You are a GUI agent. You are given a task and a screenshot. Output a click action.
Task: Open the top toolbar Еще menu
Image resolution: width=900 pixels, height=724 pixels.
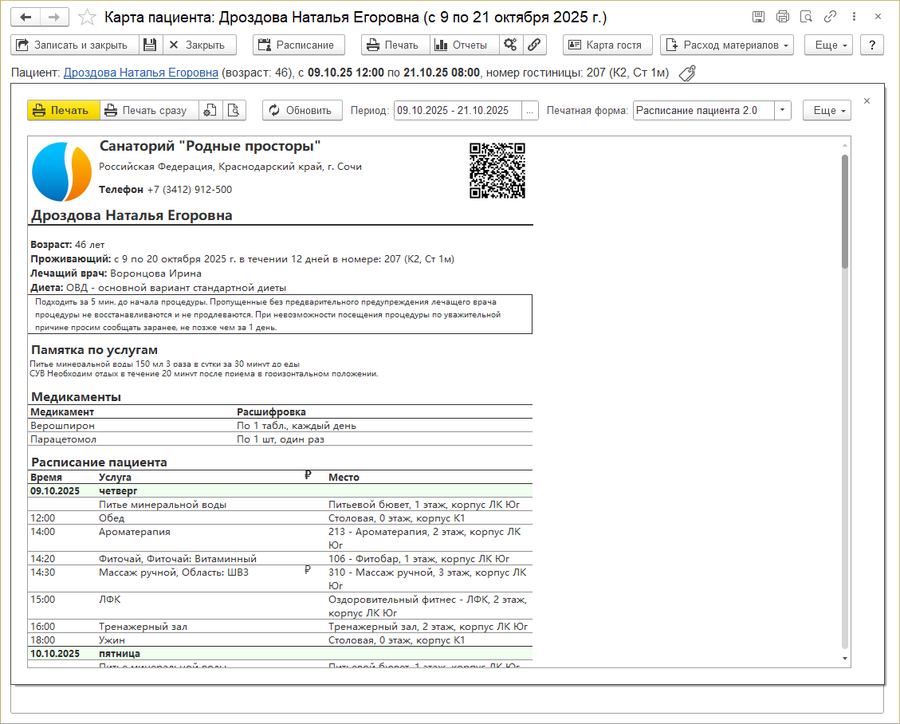pos(831,45)
